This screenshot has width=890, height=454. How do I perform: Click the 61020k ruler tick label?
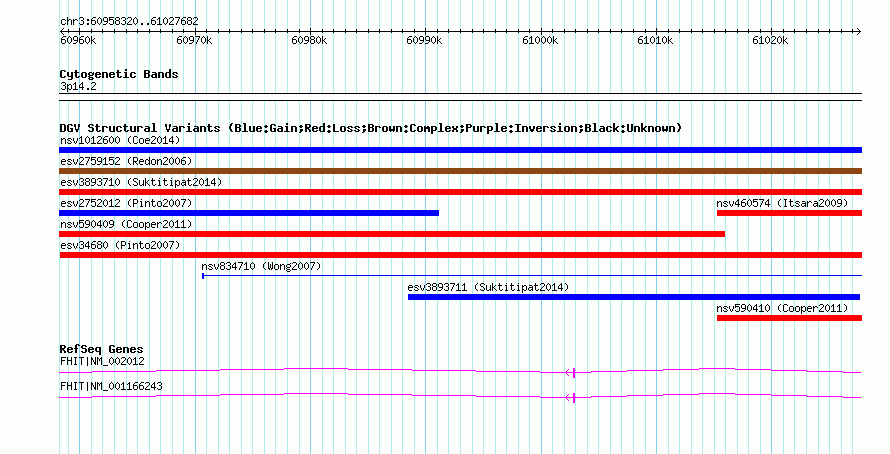(x=770, y=40)
